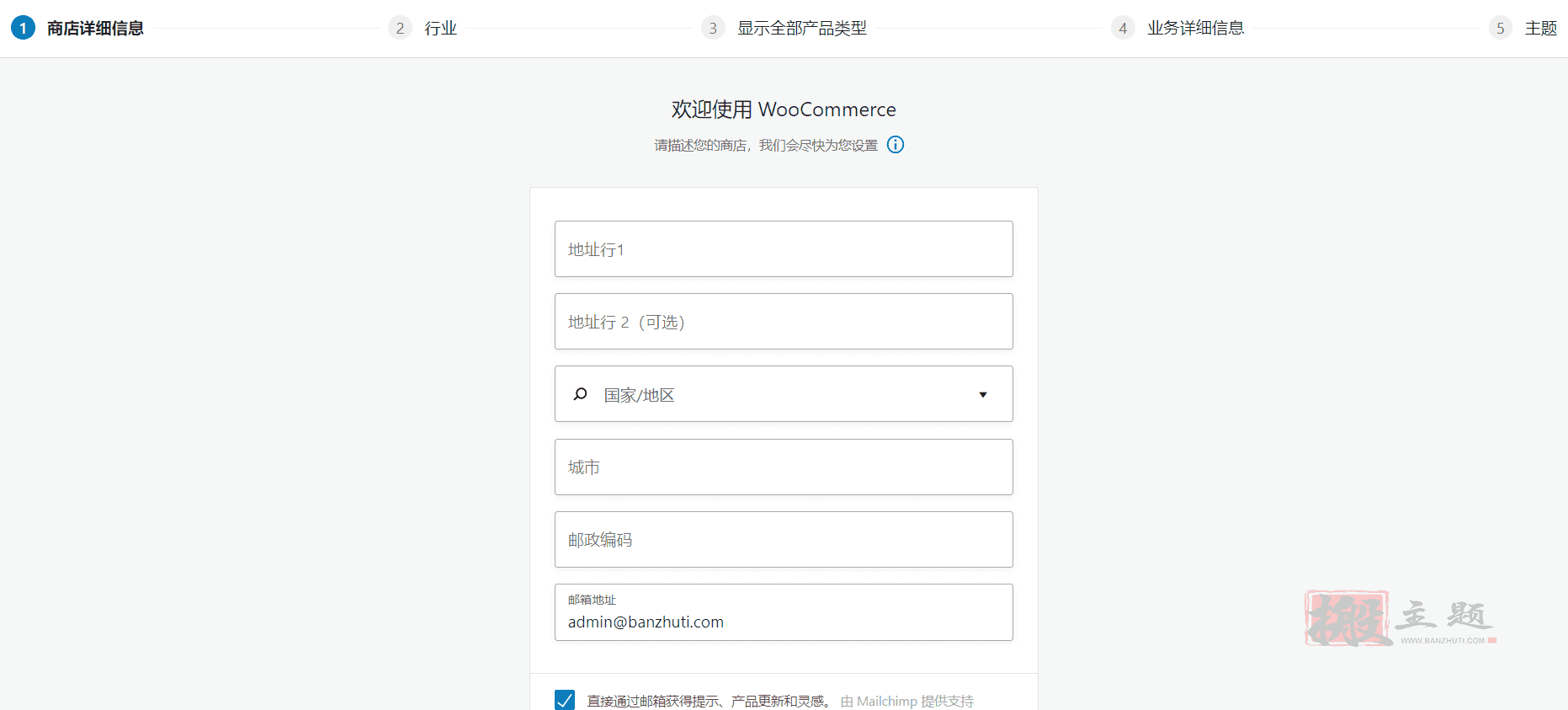Expand the 国家/地区 dropdown arrow
The width and height of the screenshot is (1568, 710).
pyautogui.click(x=982, y=394)
